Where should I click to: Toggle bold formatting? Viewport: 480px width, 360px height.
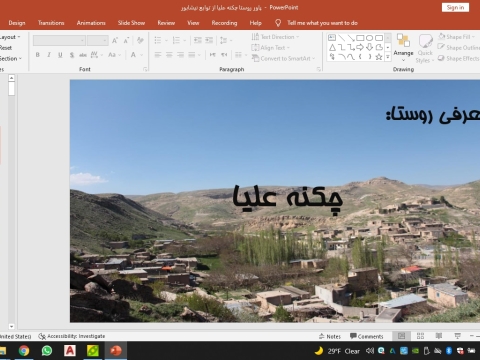[x=38, y=55]
